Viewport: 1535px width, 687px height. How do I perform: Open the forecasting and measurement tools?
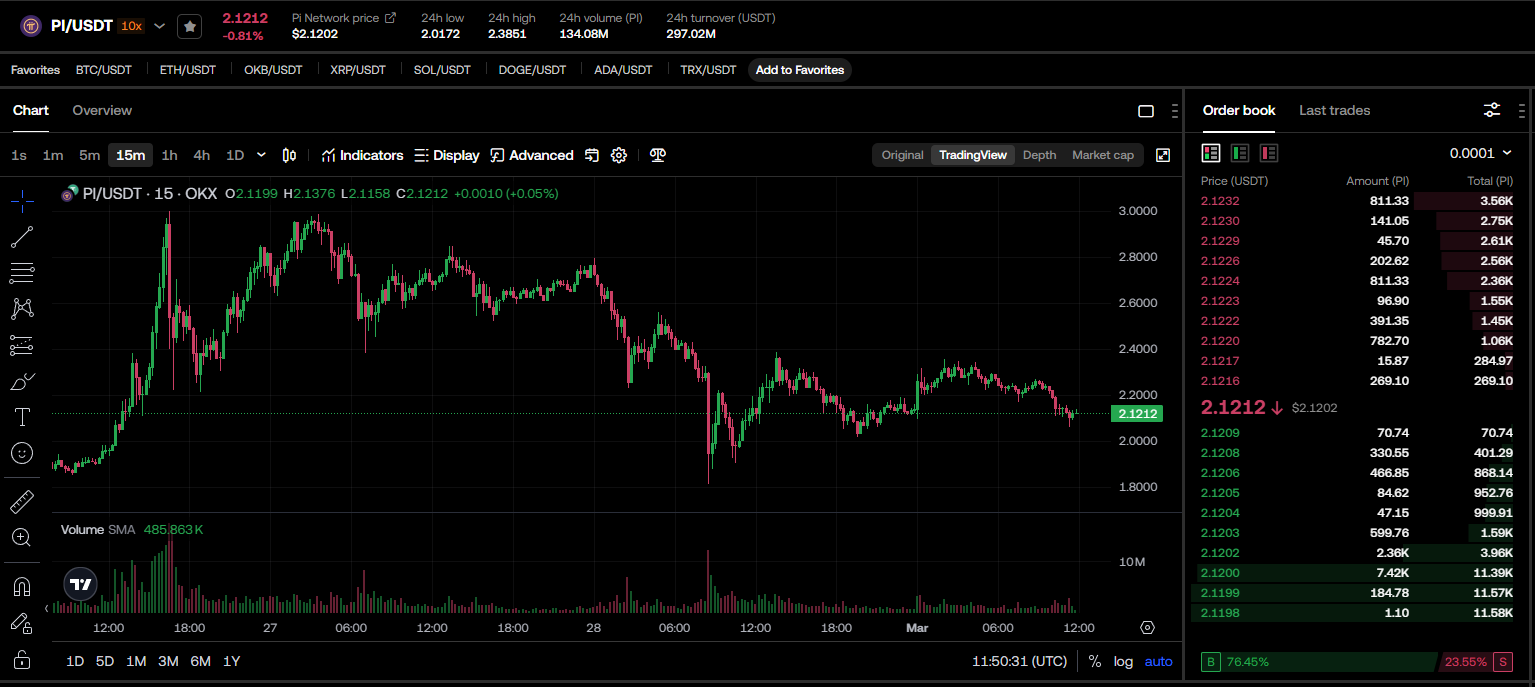pyautogui.click(x=22, y=345)
